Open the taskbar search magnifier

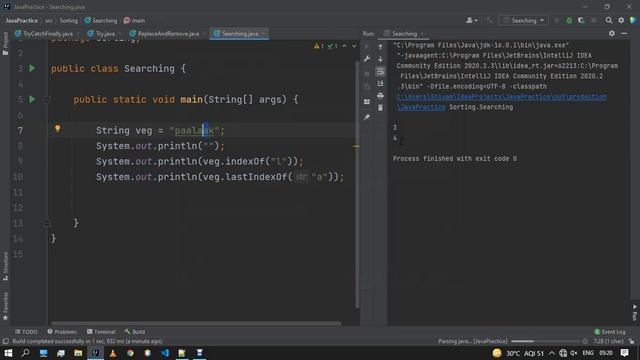click(x=25, y=353)
